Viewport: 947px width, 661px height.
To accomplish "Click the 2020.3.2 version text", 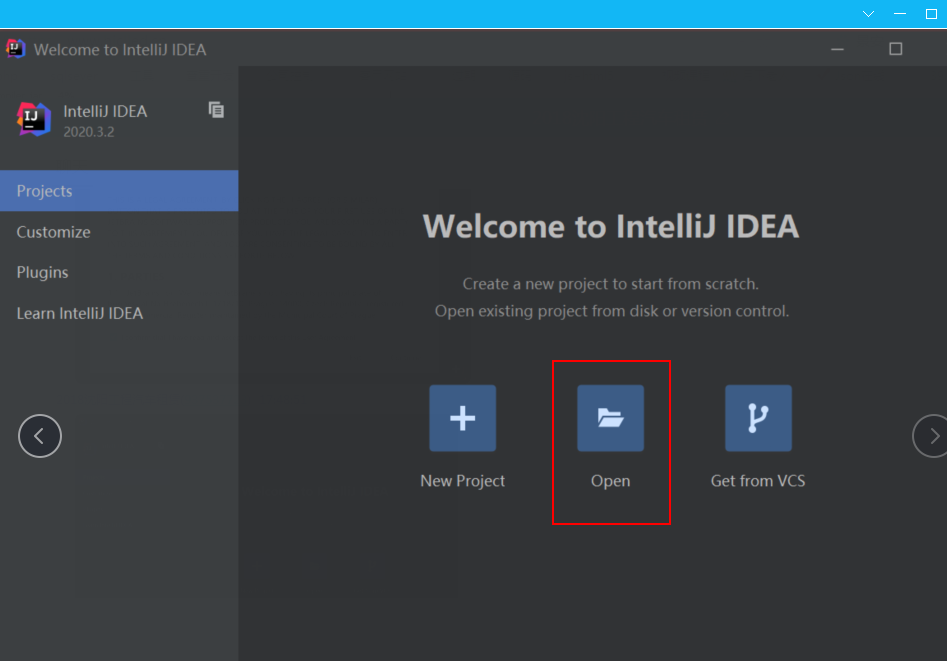I will (x=89, y=132).
